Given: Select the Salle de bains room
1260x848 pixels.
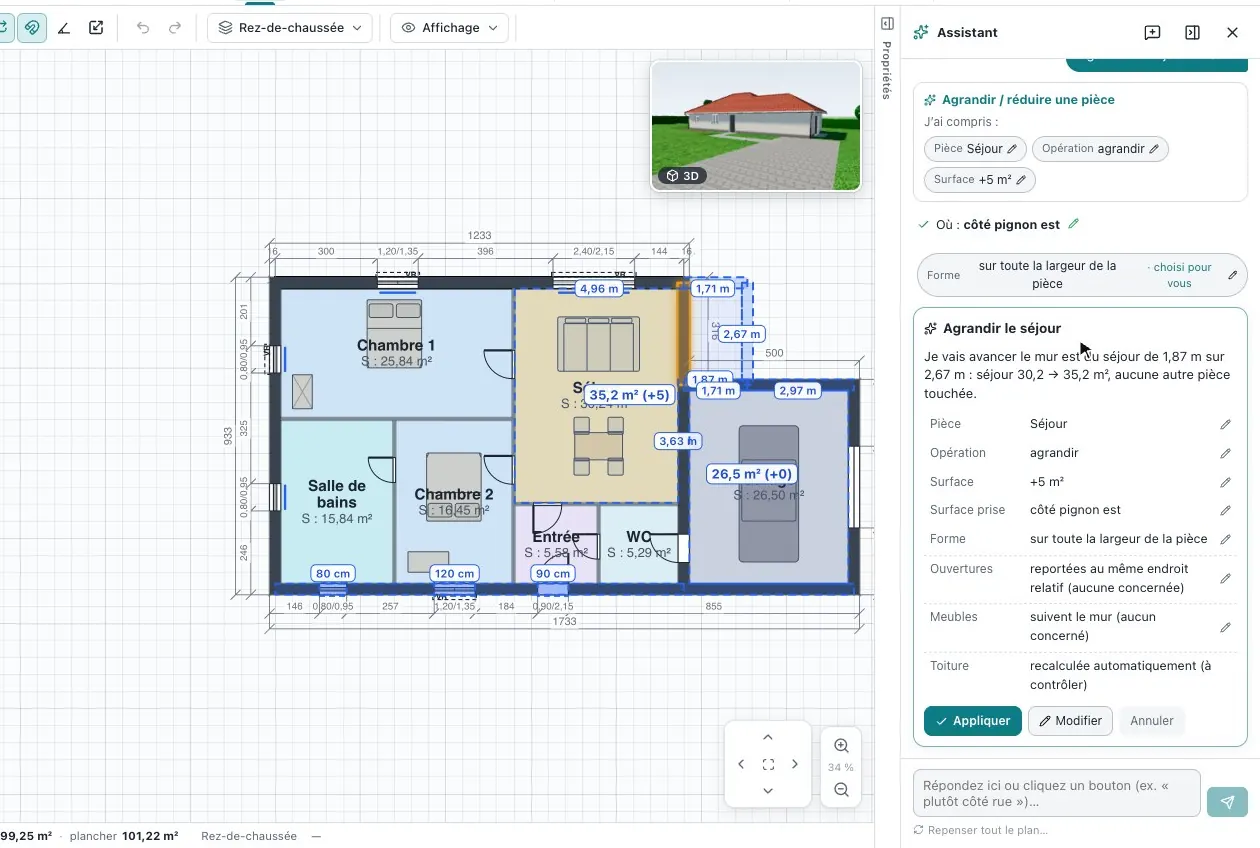Looking at the screenshot, I should click(x=337, y=494).
